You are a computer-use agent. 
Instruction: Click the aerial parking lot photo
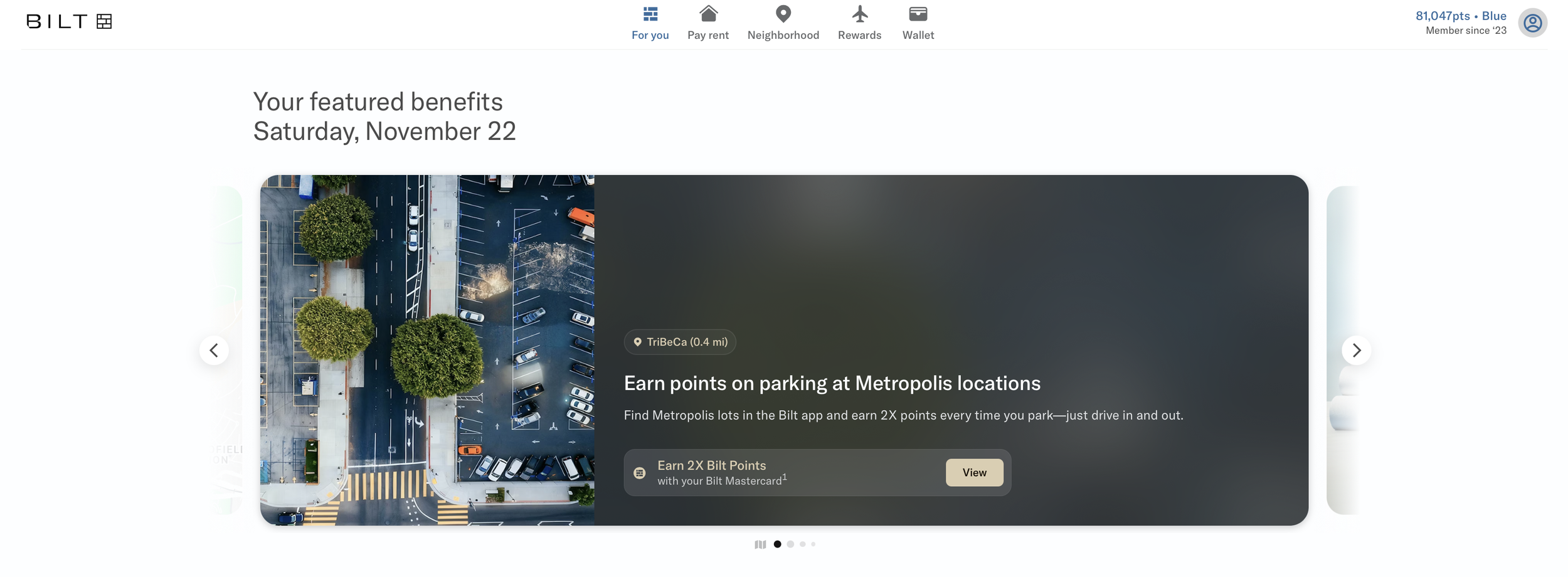tap(427, 350)
